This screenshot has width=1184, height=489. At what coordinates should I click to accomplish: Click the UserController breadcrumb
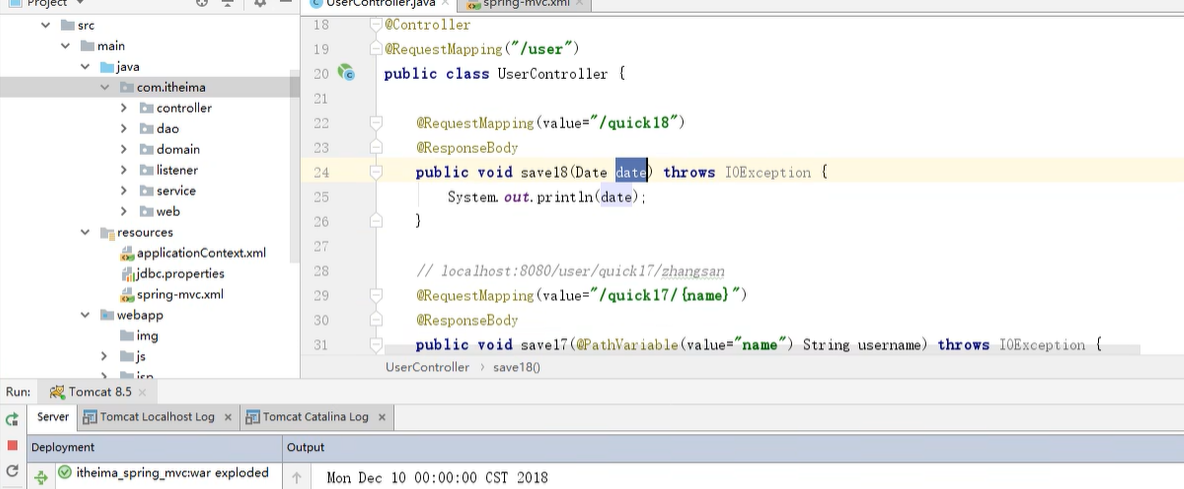(427, 368)
